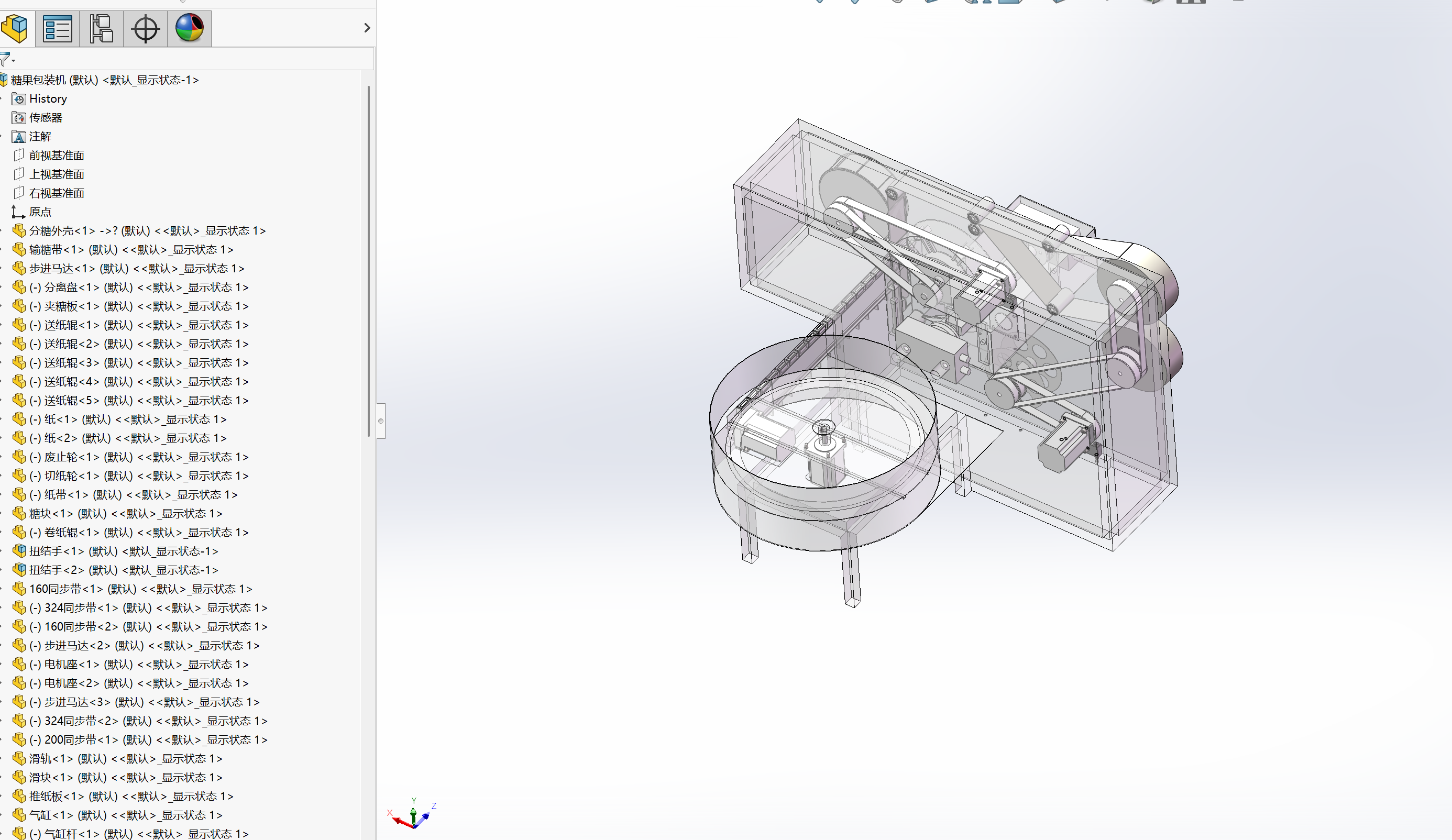Click the 夹糖板<1> part icon

pyautogui.click(x=19, y=306)
